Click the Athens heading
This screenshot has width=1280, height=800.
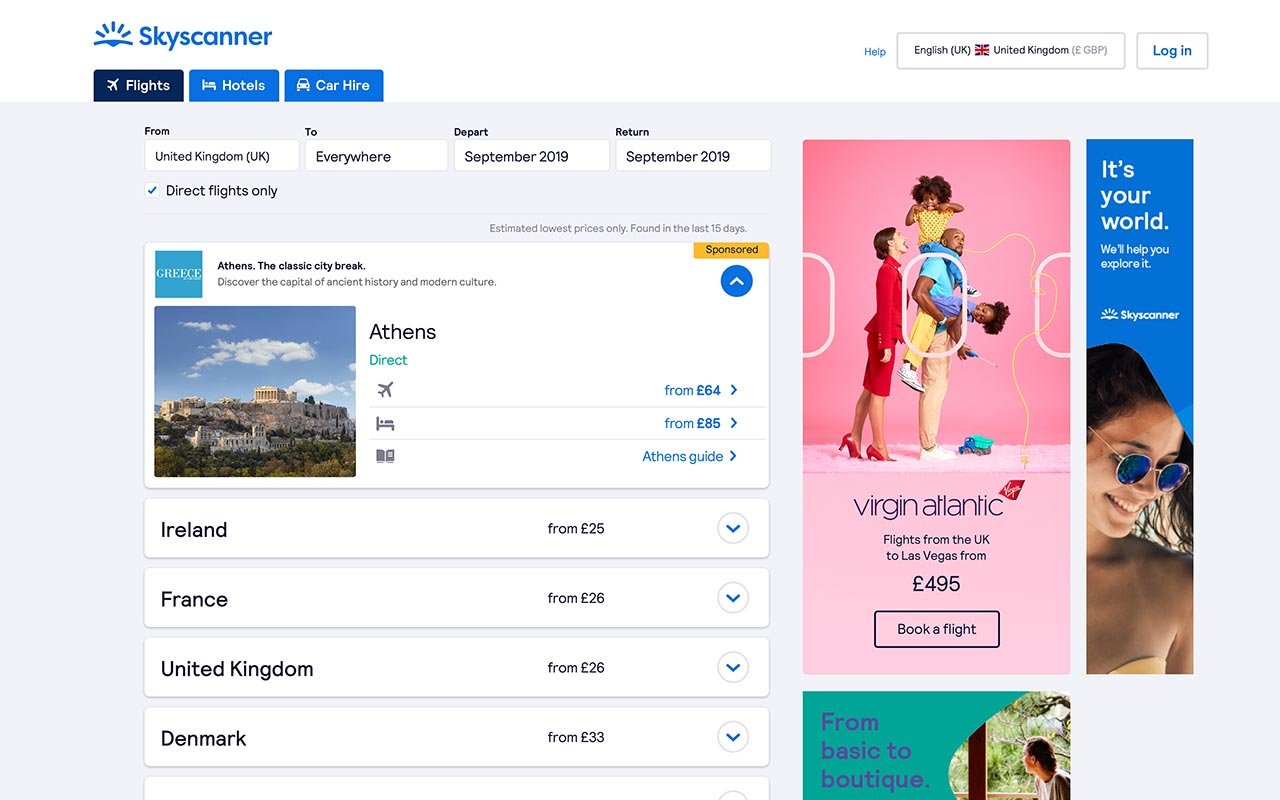pyautogui.click(x=403, y=332)
